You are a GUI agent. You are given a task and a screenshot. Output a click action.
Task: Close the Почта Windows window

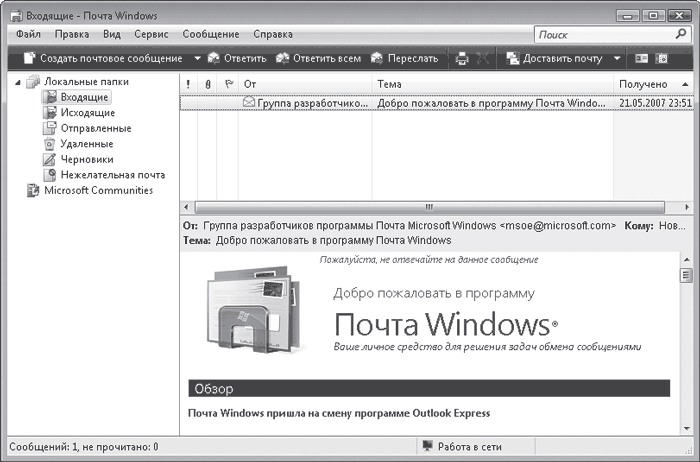tap(679, 16)
